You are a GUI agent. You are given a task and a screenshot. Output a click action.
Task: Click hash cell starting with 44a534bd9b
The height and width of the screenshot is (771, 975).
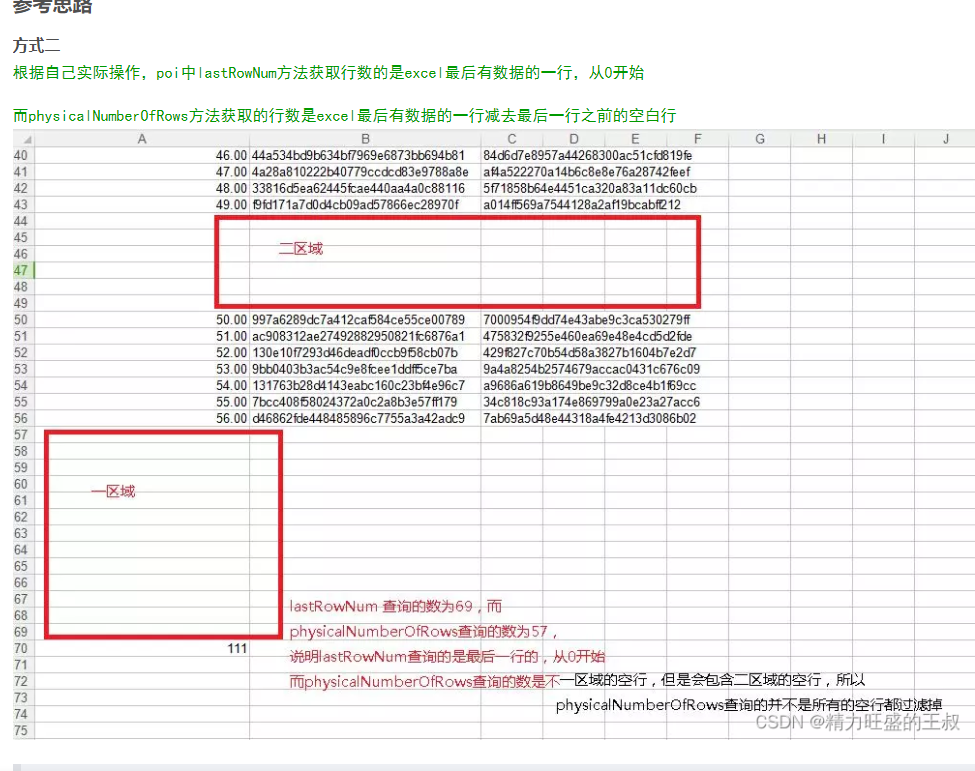pos(365,155)
